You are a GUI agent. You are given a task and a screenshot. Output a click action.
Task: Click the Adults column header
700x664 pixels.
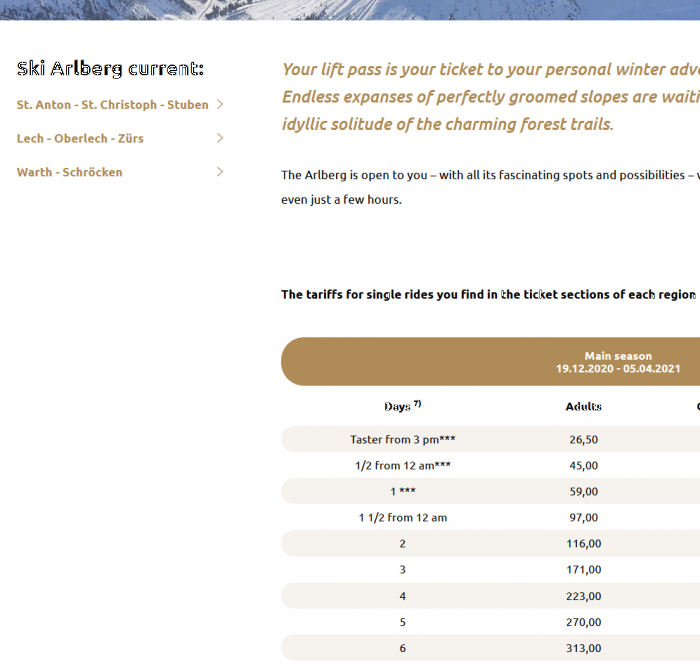[x=583, y=406]
